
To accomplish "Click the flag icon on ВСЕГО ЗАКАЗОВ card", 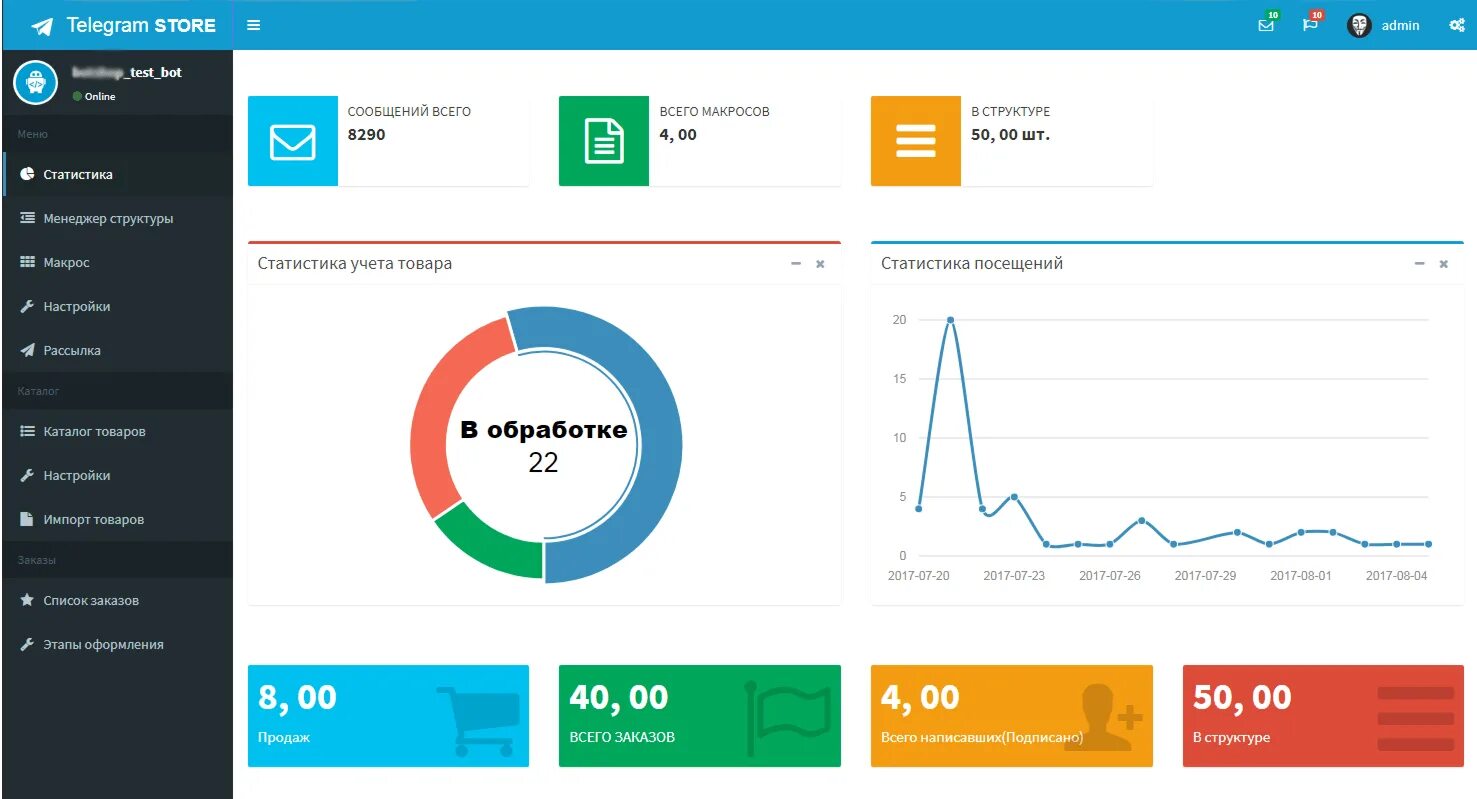I will coord(789,719).
